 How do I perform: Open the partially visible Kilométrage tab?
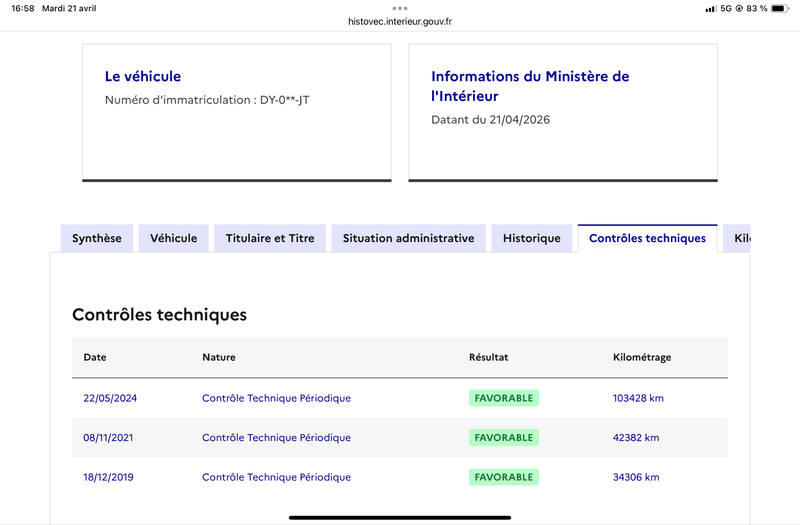click(x=737, y=238)
